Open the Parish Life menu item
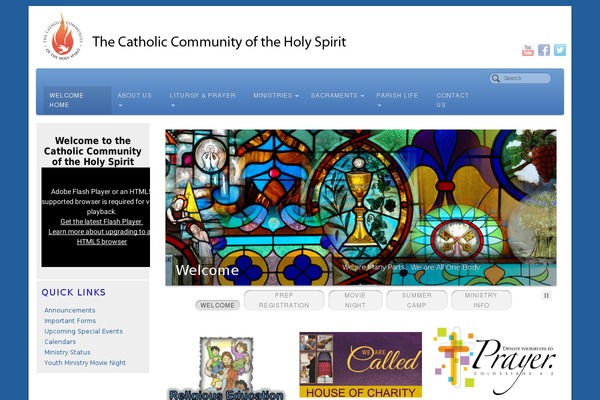Screen dimensions: 600x400 coord(397,96)
